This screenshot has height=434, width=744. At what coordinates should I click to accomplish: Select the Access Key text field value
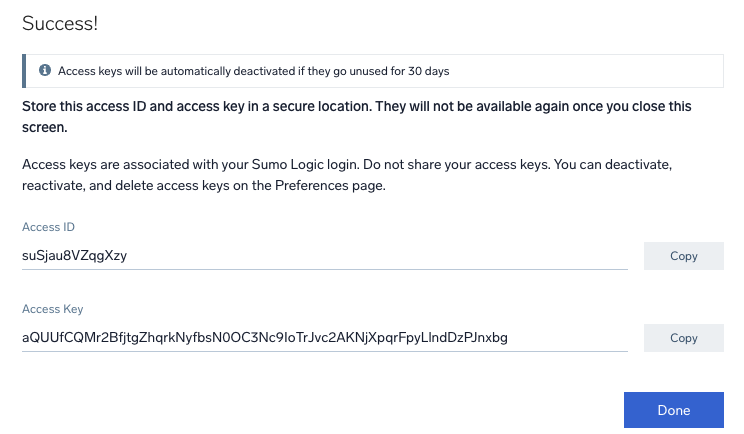coord(265,338)
